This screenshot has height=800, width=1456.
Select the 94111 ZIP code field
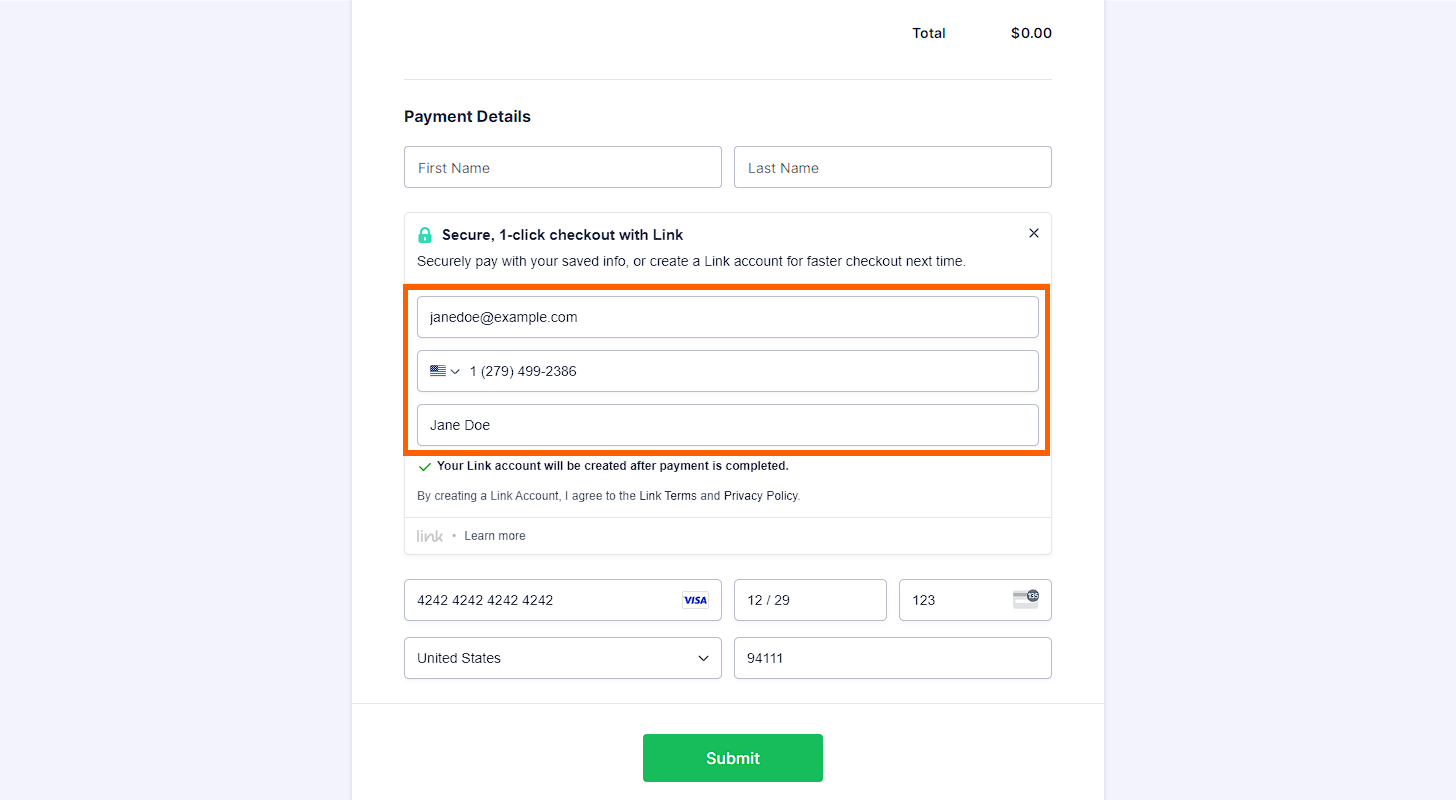(x=892, y=658)
